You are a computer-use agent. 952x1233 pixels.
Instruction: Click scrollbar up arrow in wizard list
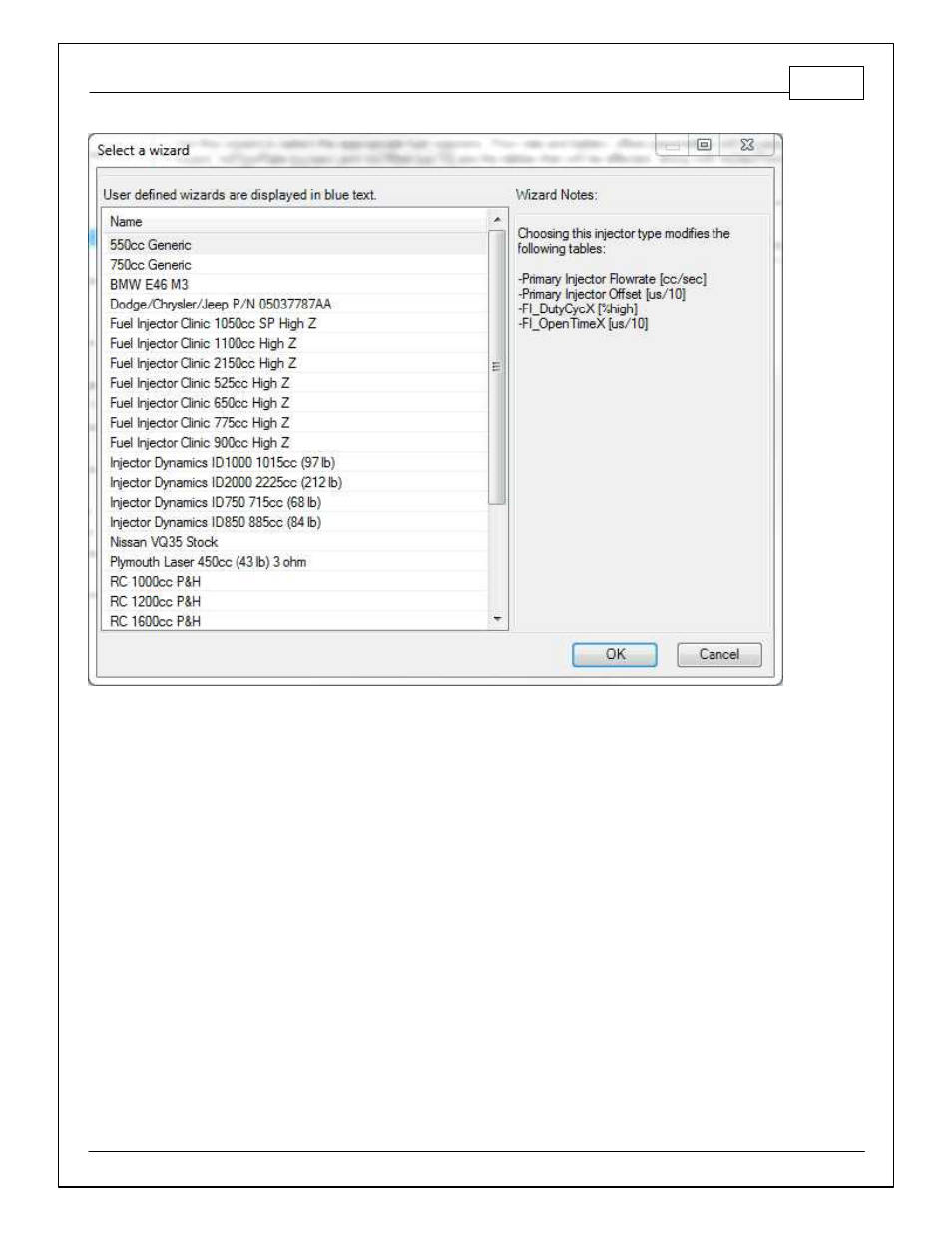[497, 220]
